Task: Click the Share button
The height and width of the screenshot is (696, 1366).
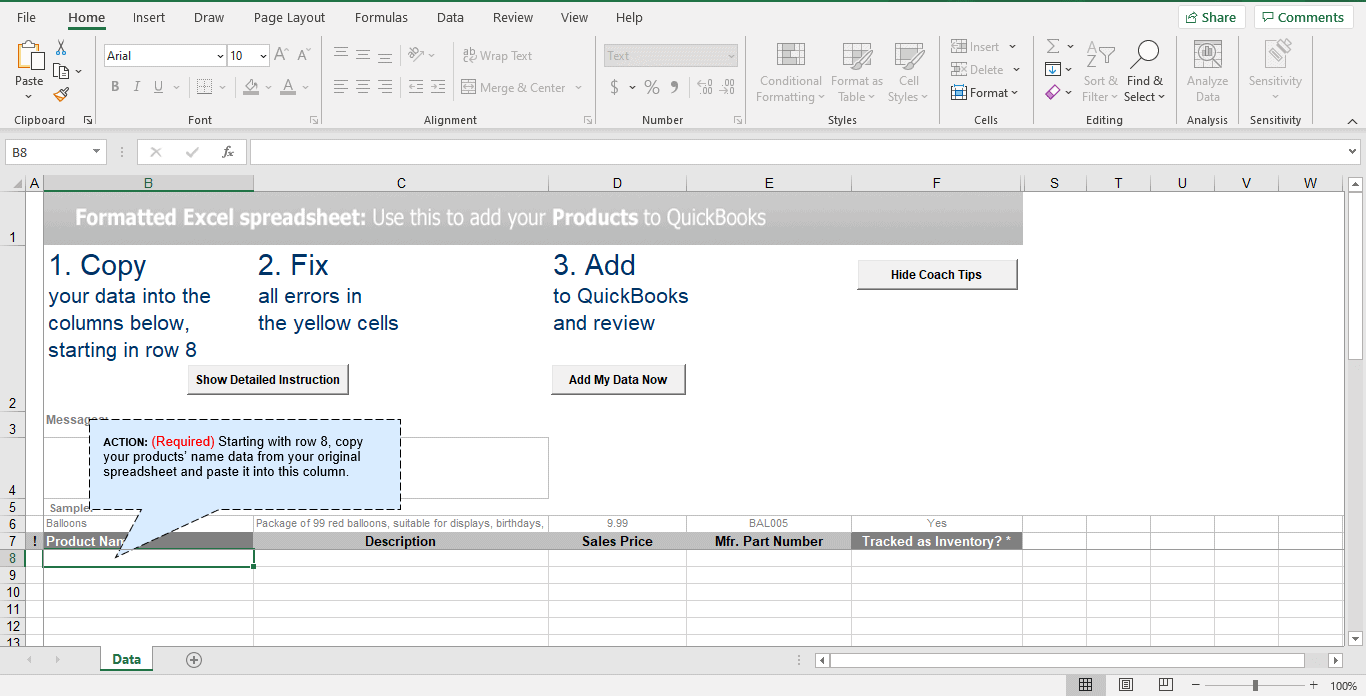Action: 1211,17
